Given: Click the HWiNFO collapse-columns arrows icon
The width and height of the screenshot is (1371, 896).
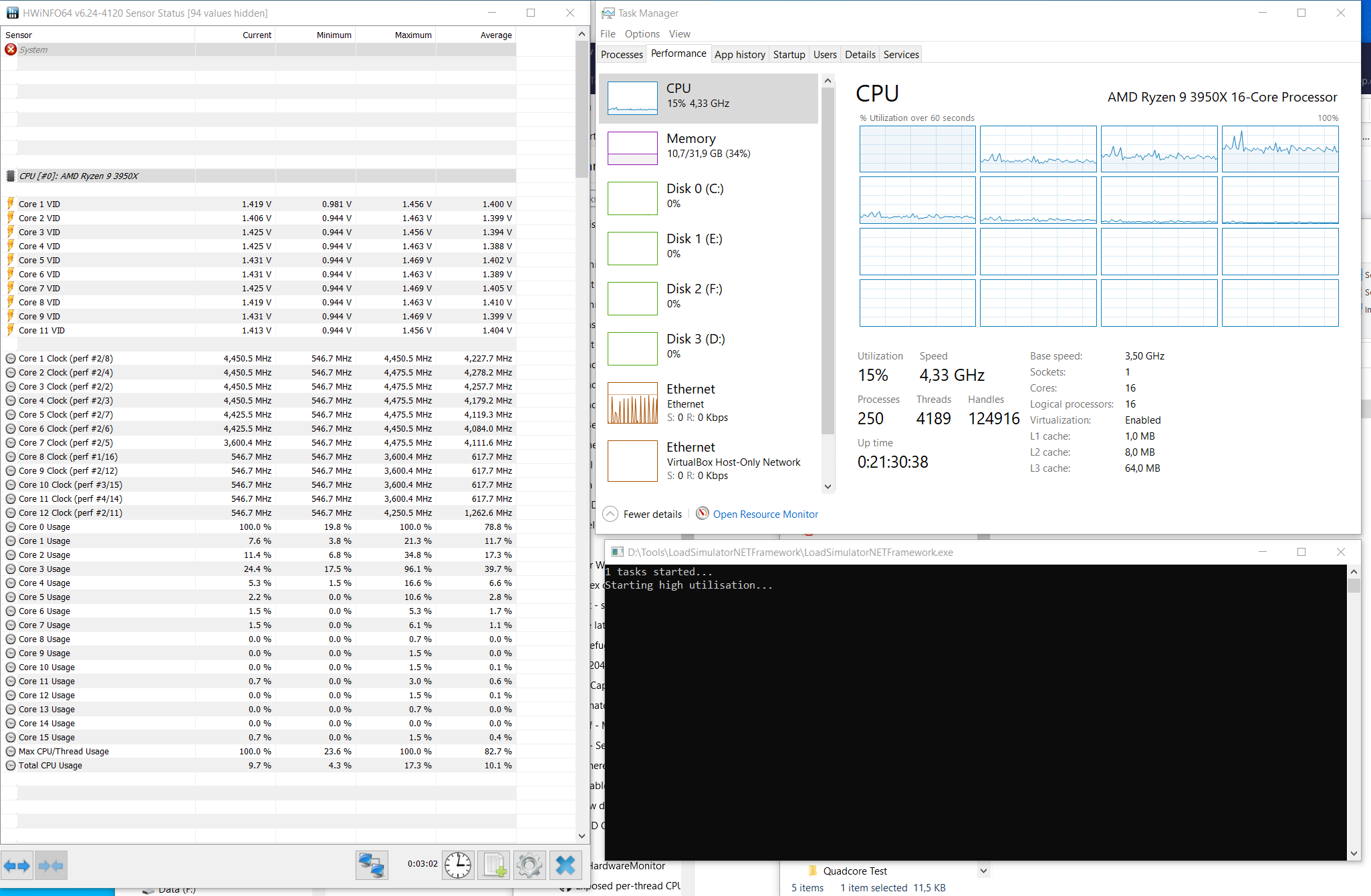Looking at the screenshot, I should pyautogui.click(x=51, y=866).
